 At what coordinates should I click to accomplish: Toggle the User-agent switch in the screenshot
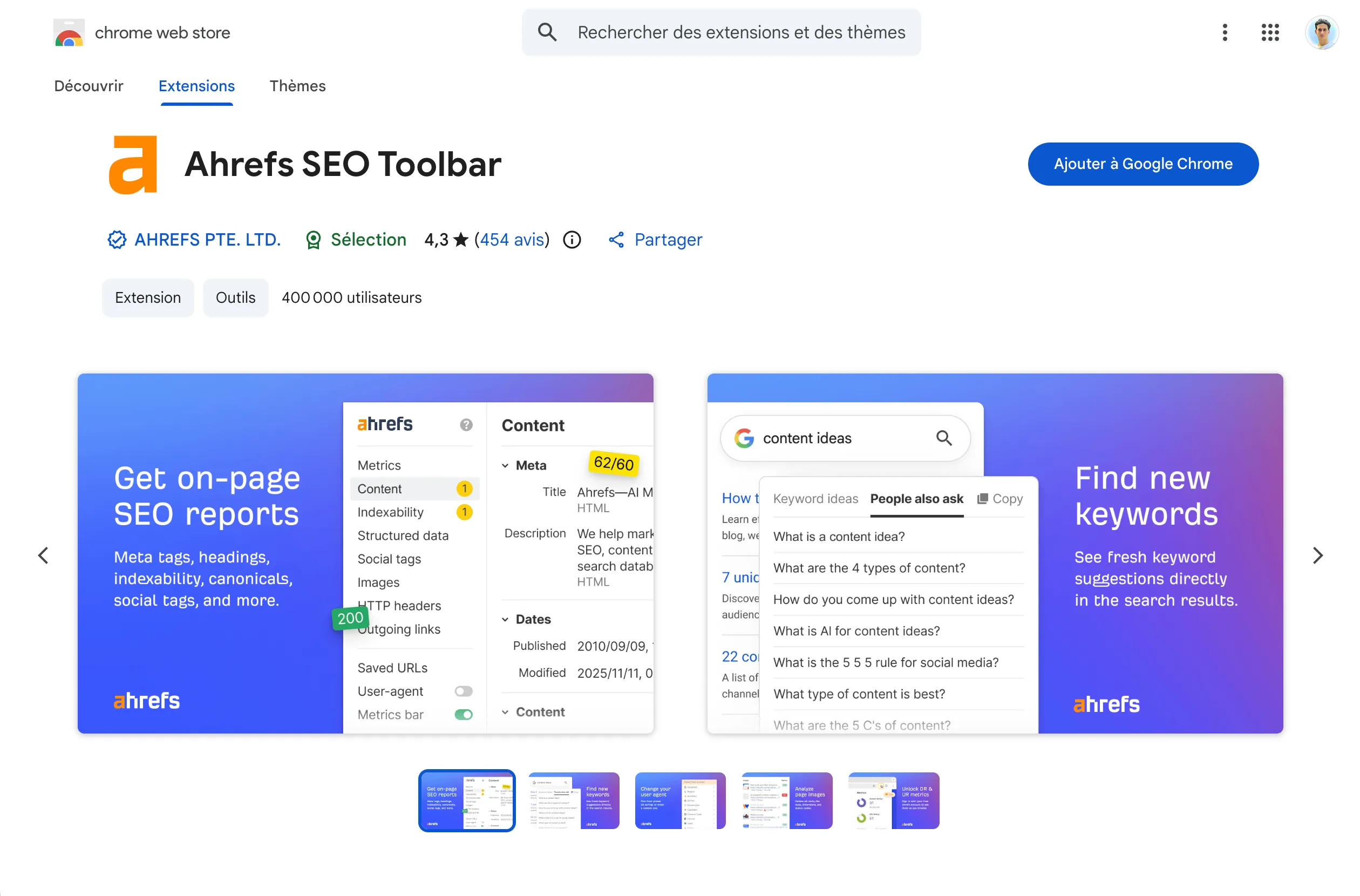(x=464, y=691)
